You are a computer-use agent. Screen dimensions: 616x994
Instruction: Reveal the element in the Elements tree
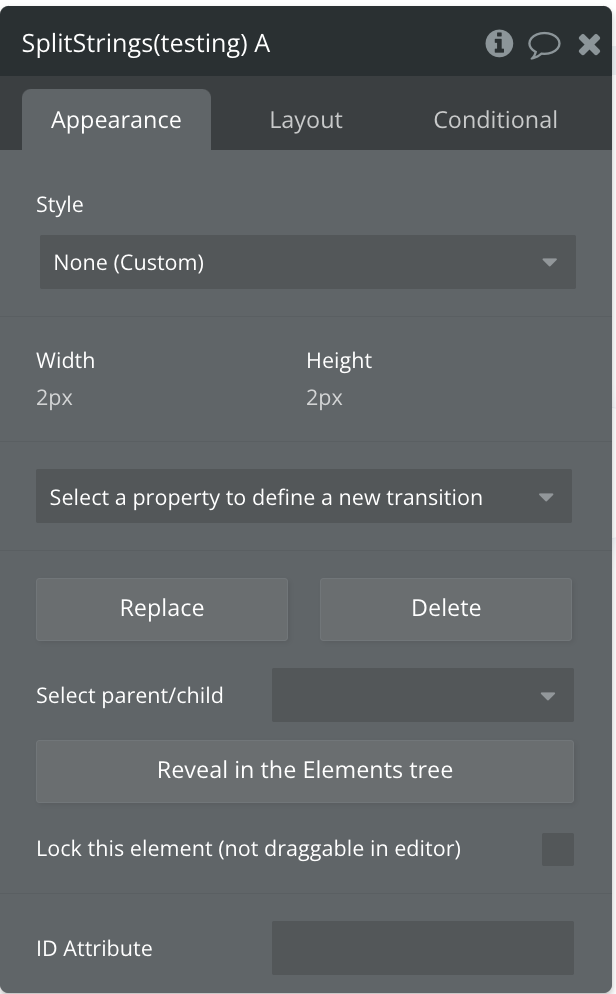[x=305, y=770]
